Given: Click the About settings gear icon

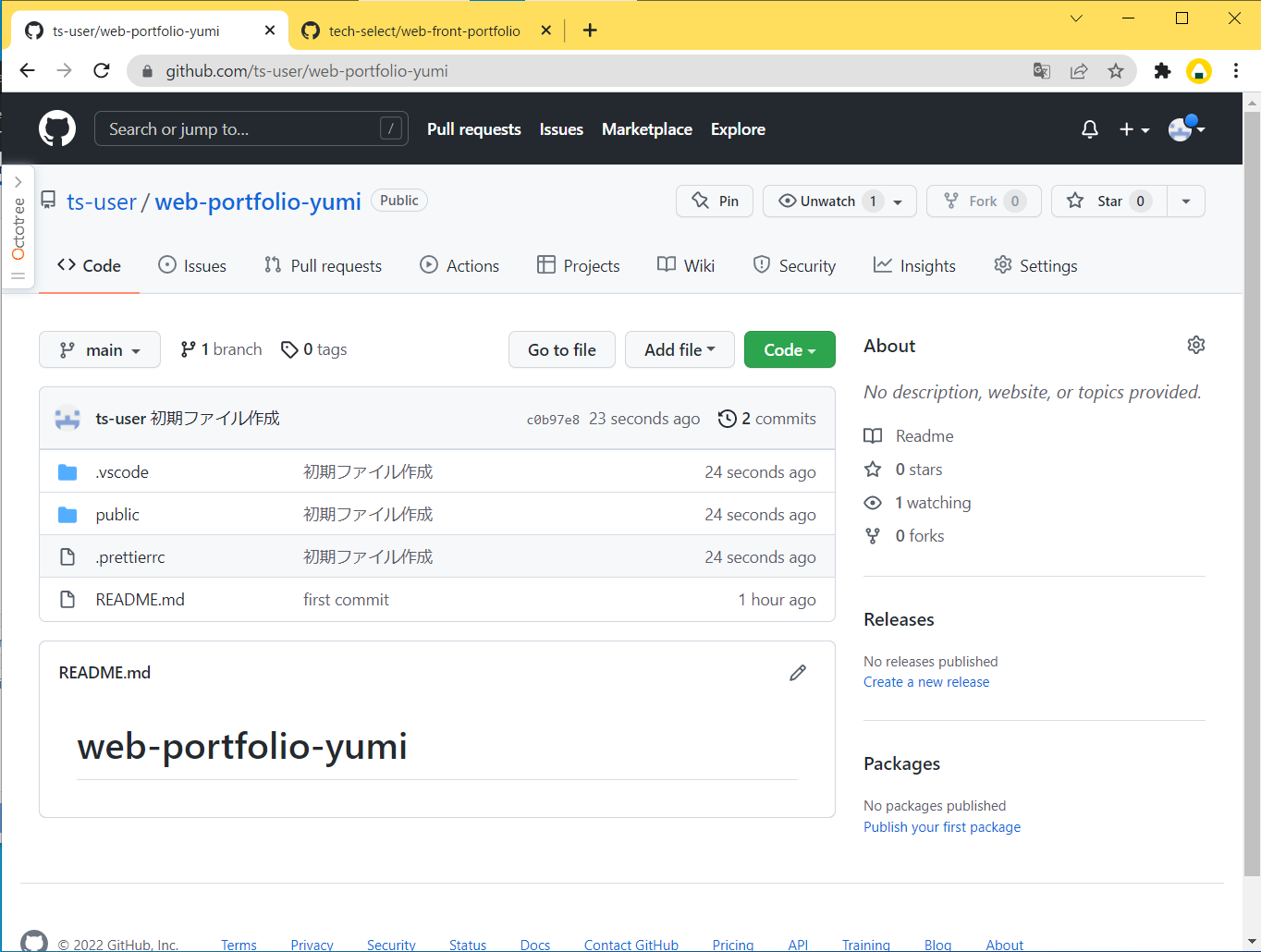Looking at the screenshot, I should 1196,345.
